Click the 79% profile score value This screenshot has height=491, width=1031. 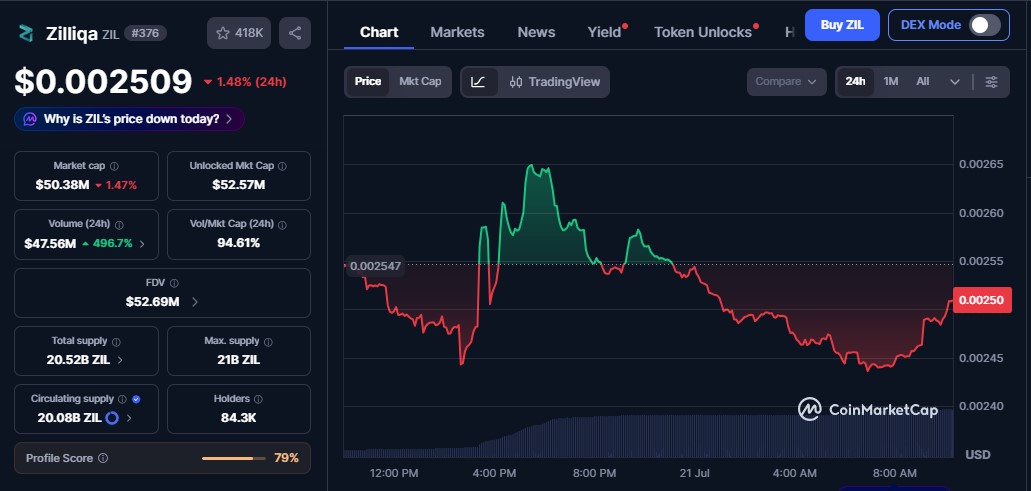pos(287,458)
